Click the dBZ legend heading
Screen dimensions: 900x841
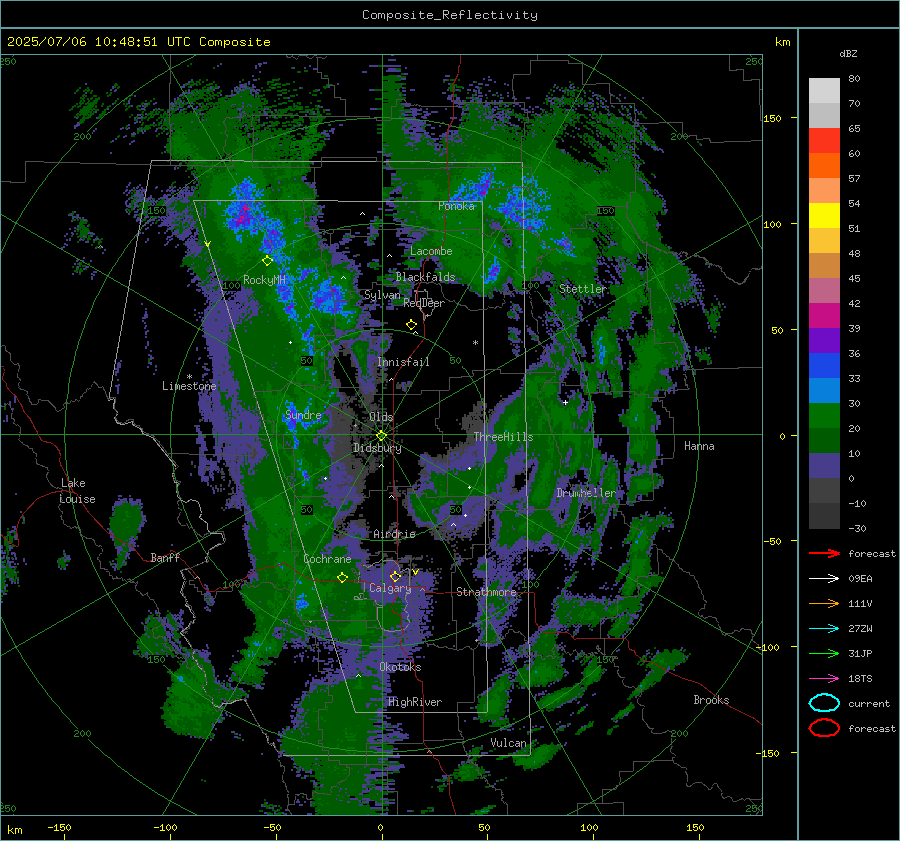[x=848, y=53]
